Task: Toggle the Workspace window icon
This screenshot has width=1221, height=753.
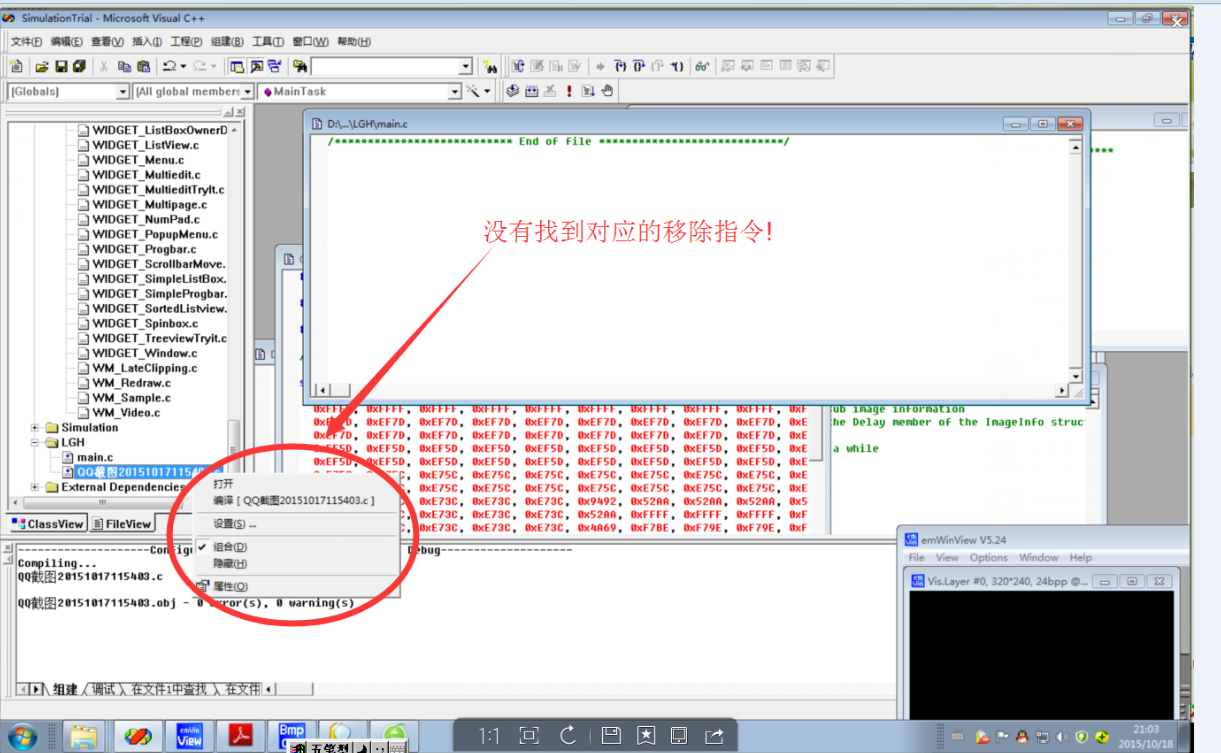Action: (x=238, y=67)
